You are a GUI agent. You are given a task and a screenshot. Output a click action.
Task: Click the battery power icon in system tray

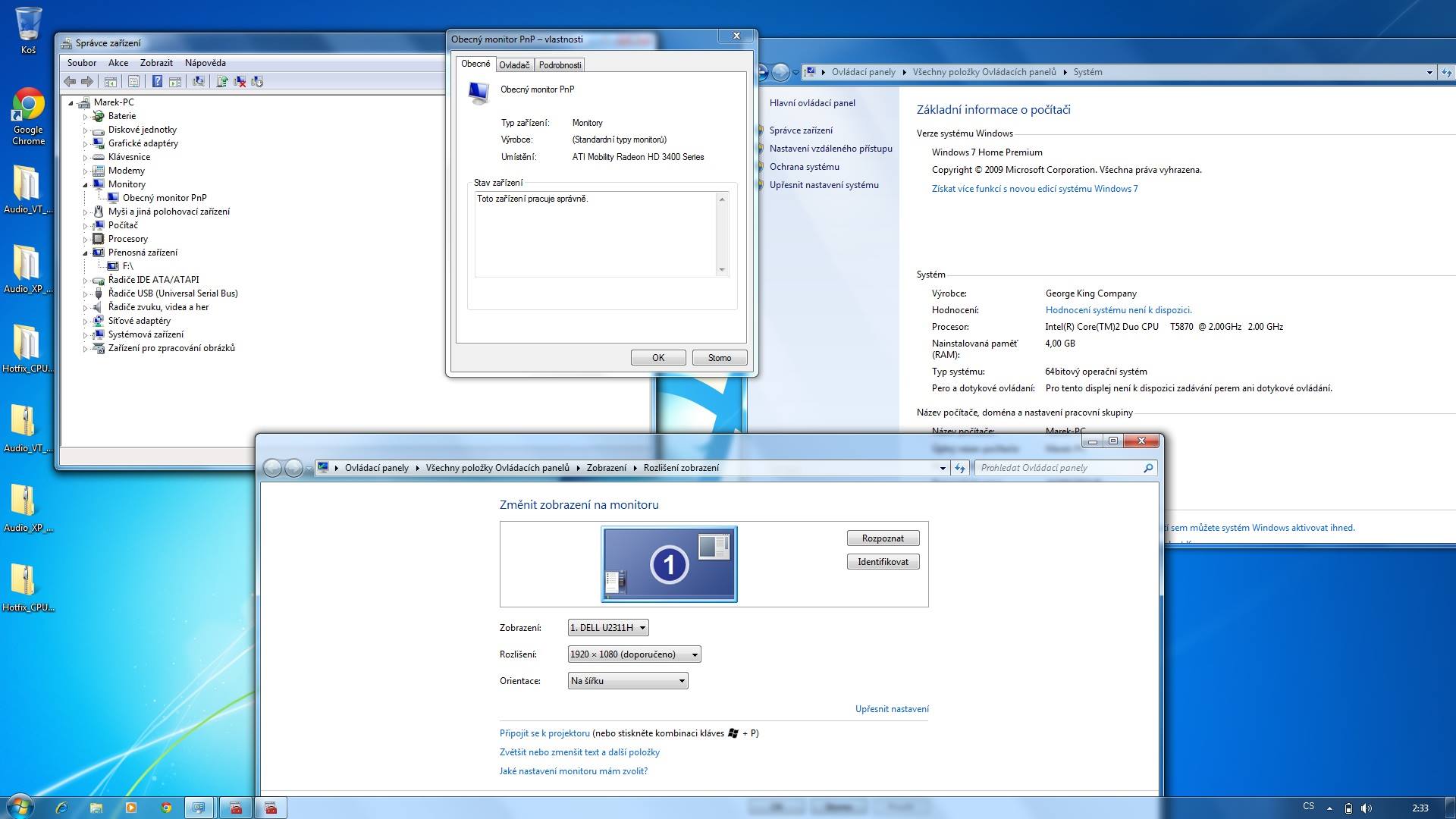(1348, 808)
